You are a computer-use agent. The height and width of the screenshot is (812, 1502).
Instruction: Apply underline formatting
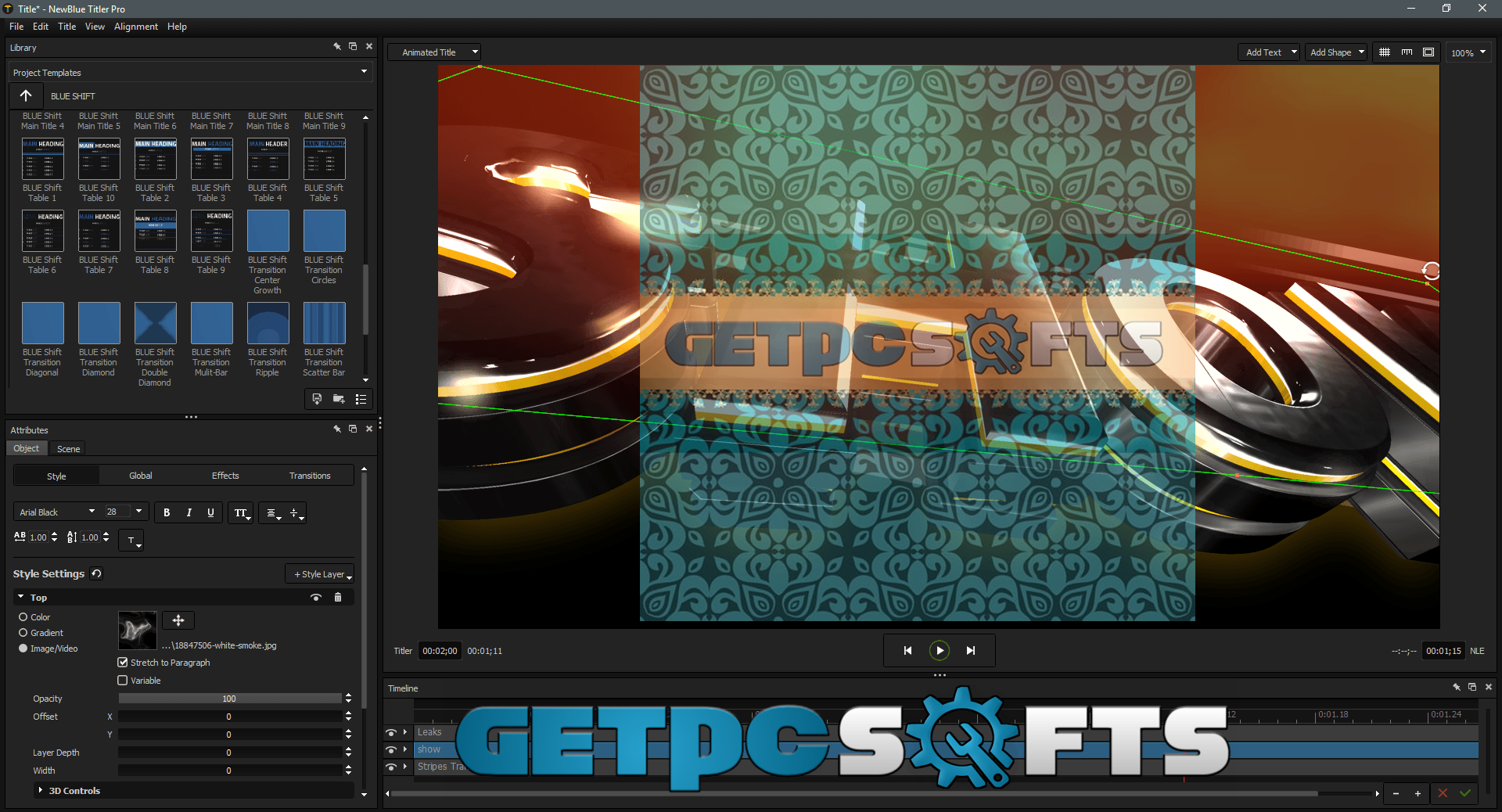click(x=210, y=512)
